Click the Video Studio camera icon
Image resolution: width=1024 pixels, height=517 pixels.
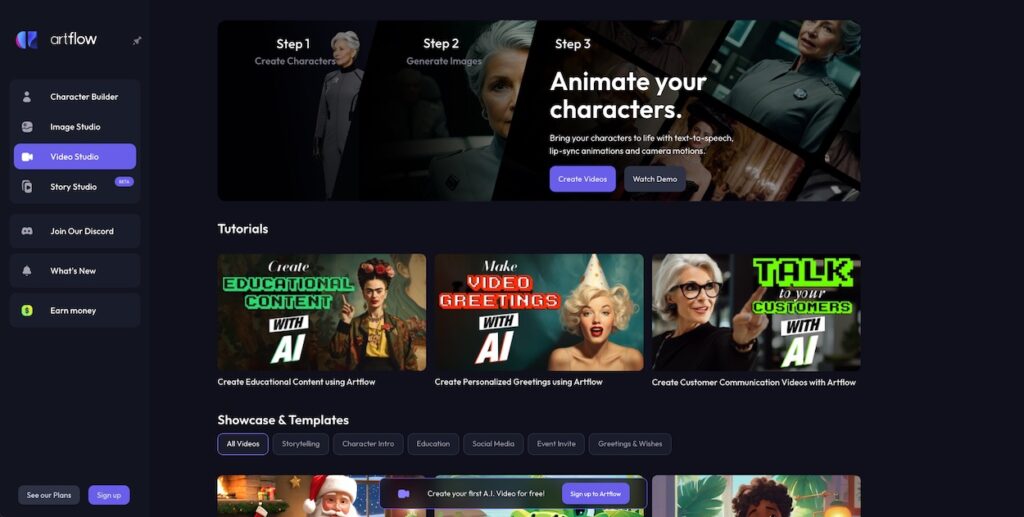(x=27, y=157)
